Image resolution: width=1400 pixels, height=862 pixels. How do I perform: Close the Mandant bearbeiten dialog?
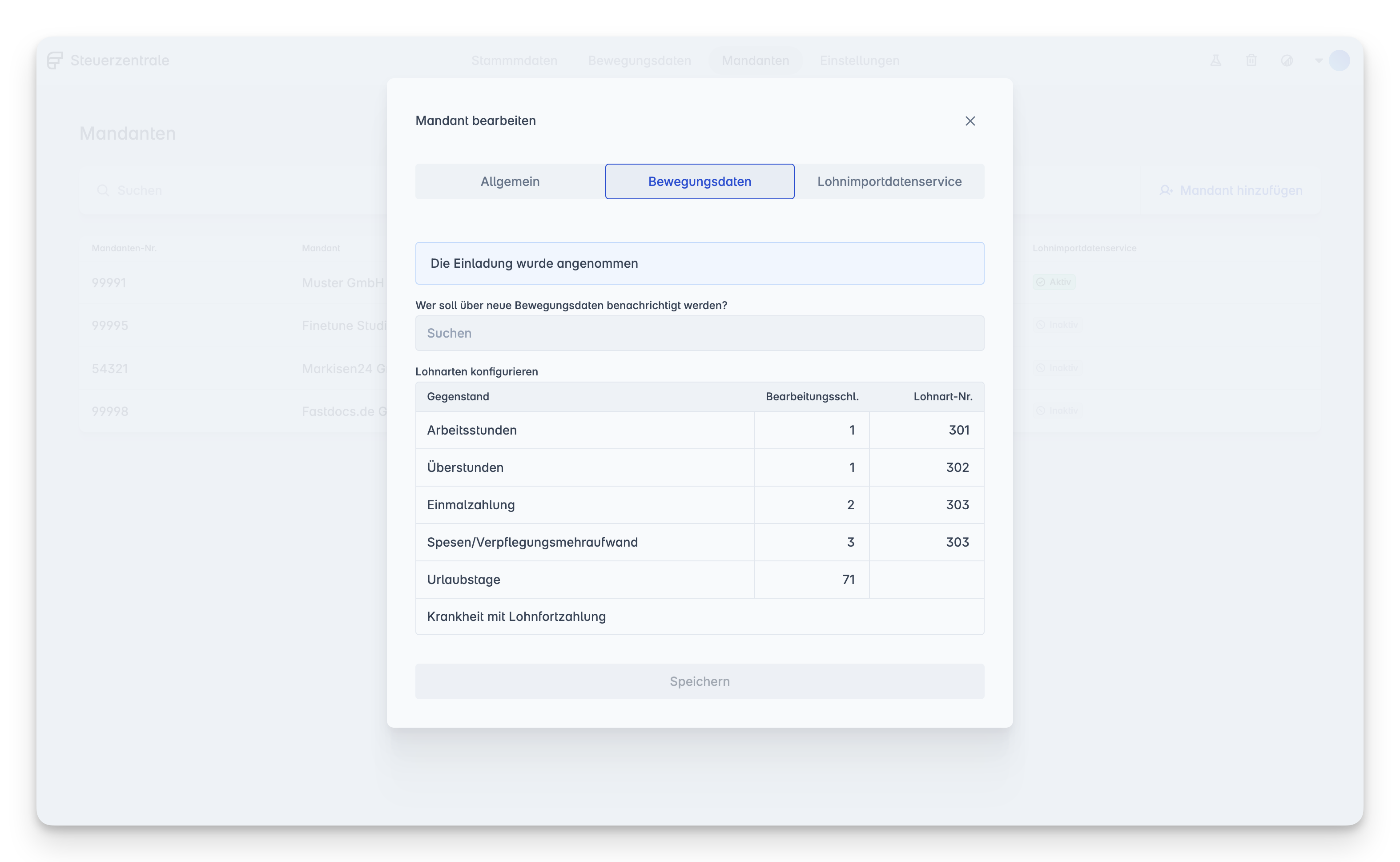970,121
